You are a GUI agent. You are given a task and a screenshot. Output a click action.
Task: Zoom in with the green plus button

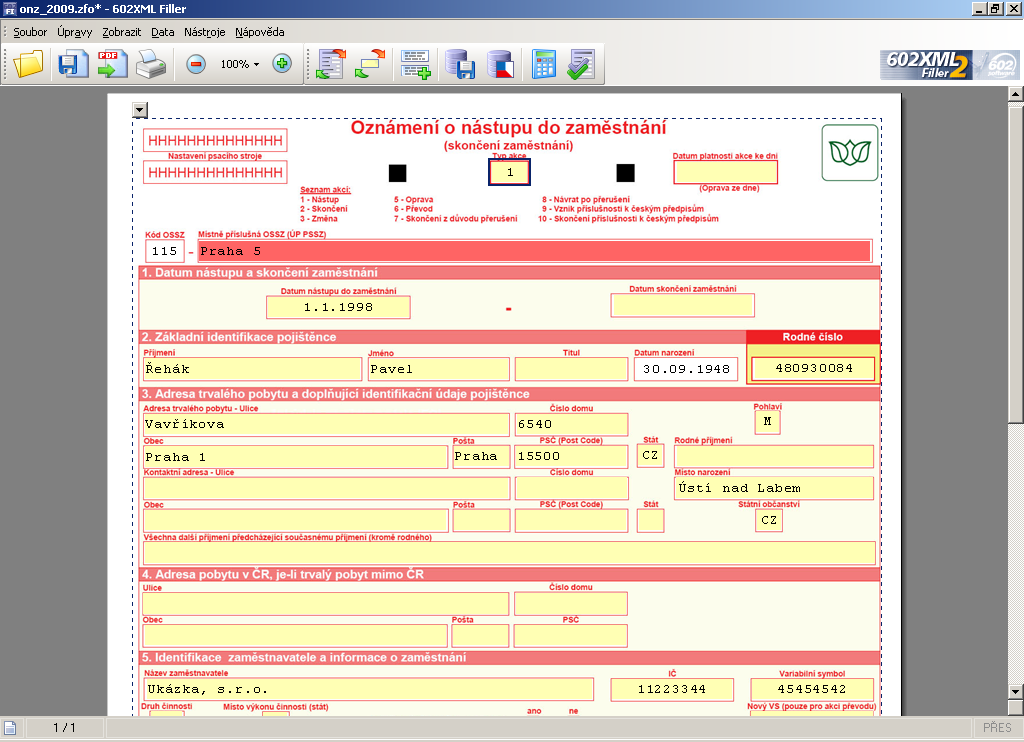click(x=282, y=64)
